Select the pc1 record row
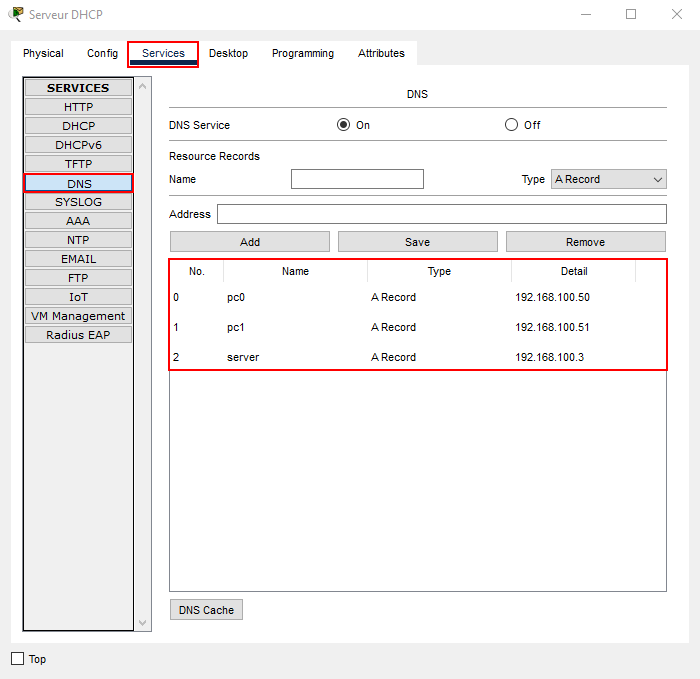 [417, 327]
